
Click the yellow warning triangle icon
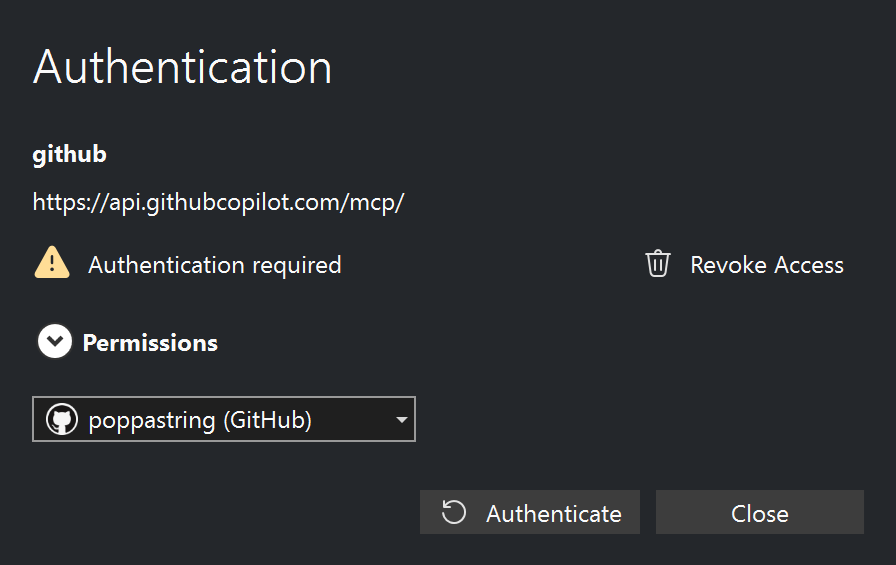52,264
